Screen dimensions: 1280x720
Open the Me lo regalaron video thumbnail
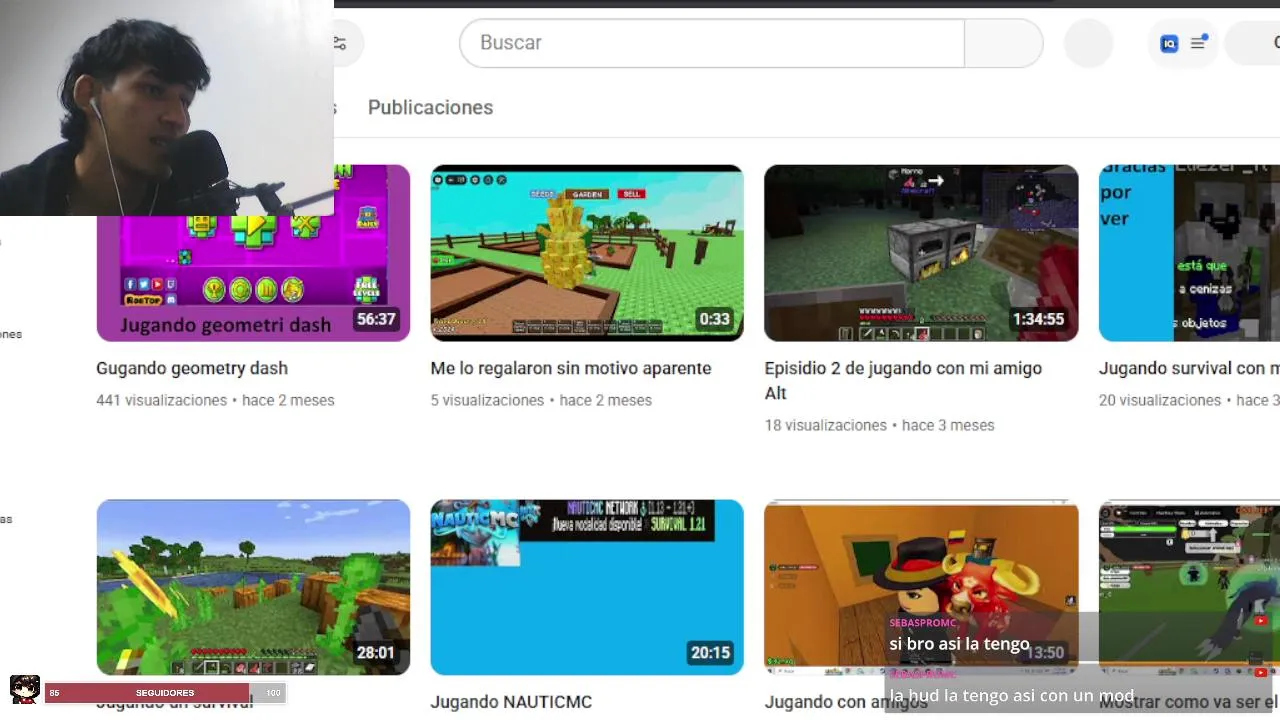pyautogui.click(x=587, y=253)
